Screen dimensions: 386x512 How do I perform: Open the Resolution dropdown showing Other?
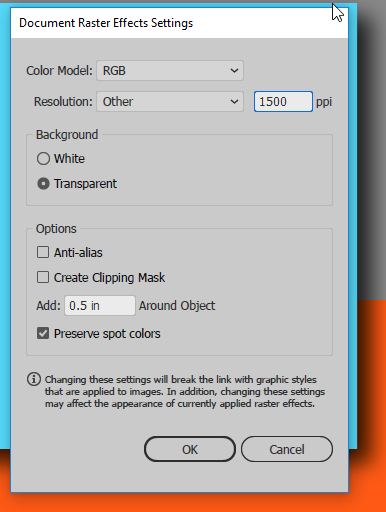[x=170, y=102]
